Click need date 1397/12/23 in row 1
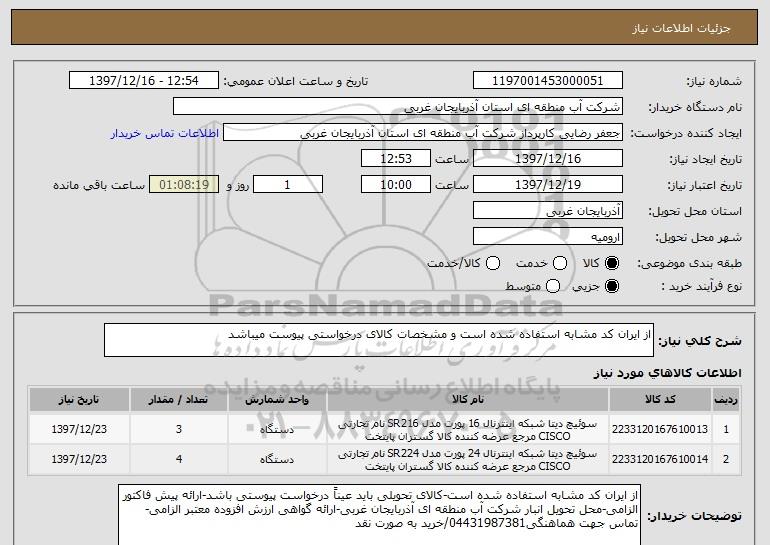Viewport: 770px width, 545px height. 79,429
